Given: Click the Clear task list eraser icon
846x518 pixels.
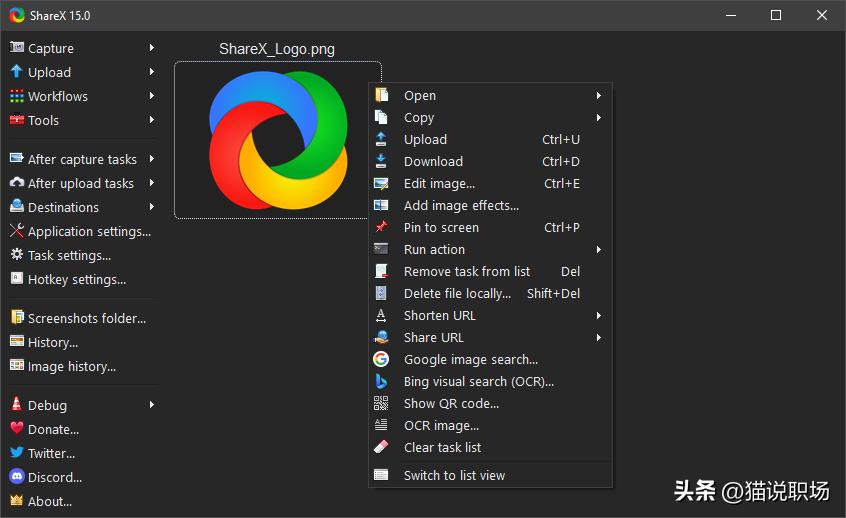Looking at the screenshot, I should pos(381,447).
